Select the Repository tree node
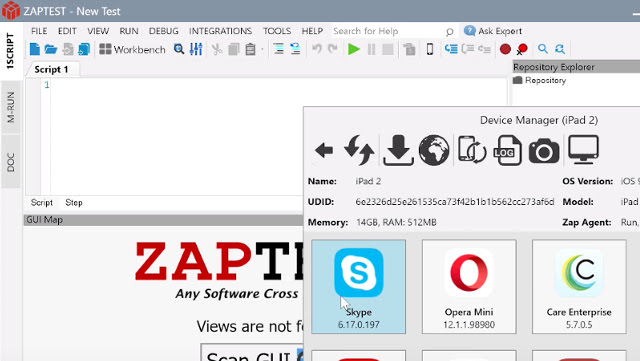 pos(540,80)
